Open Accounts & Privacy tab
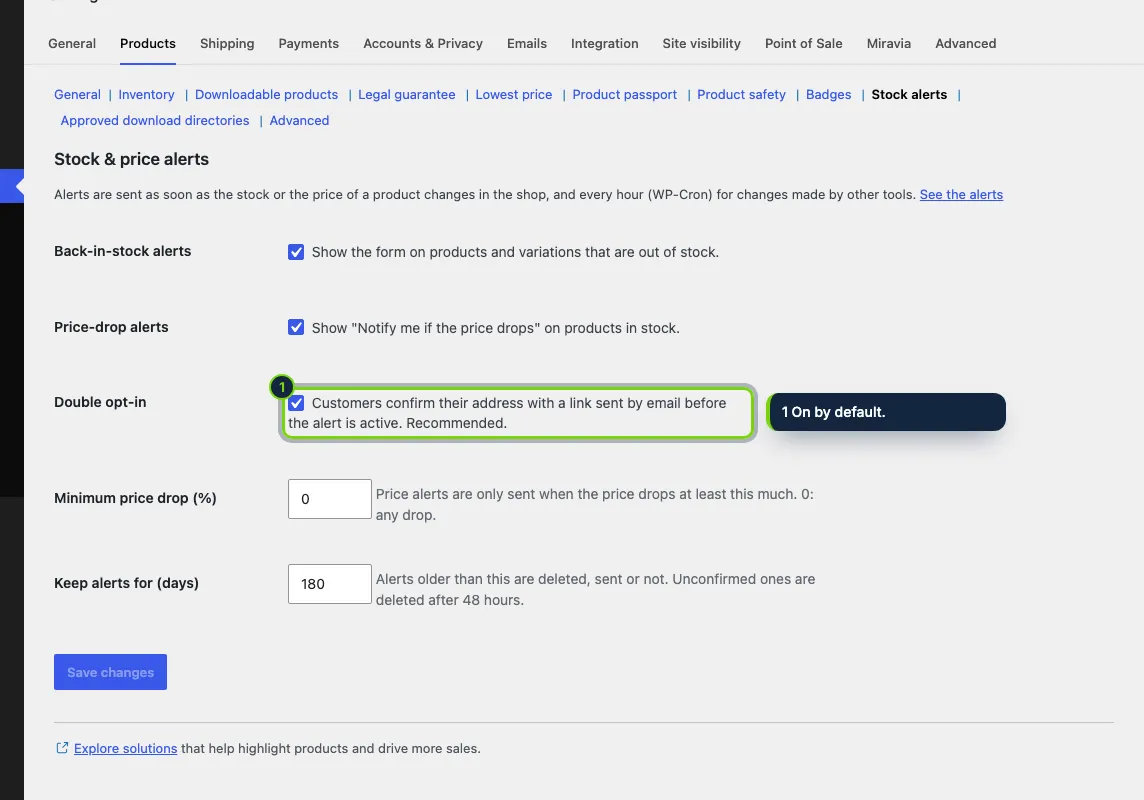 423,44
